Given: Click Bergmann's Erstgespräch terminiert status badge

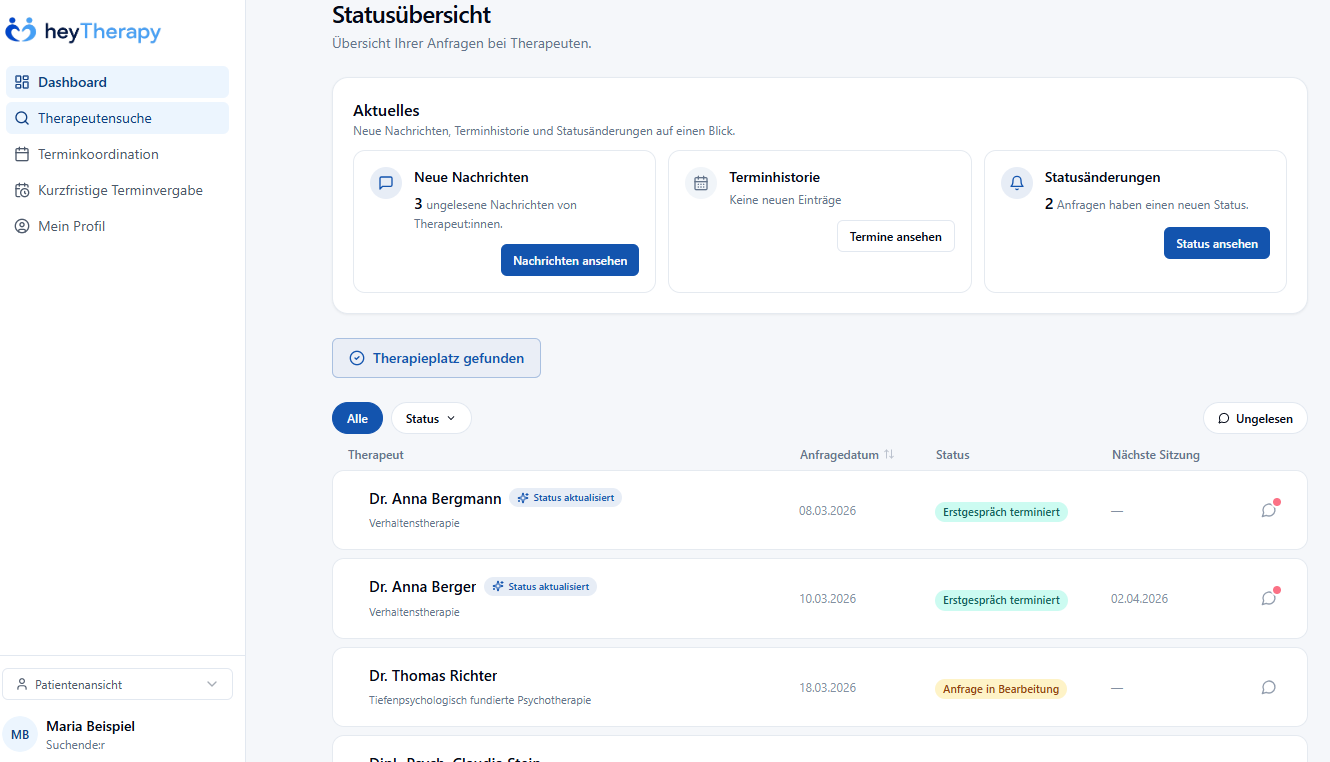Looking at the screenshot, I should (x=1001, y=512).
